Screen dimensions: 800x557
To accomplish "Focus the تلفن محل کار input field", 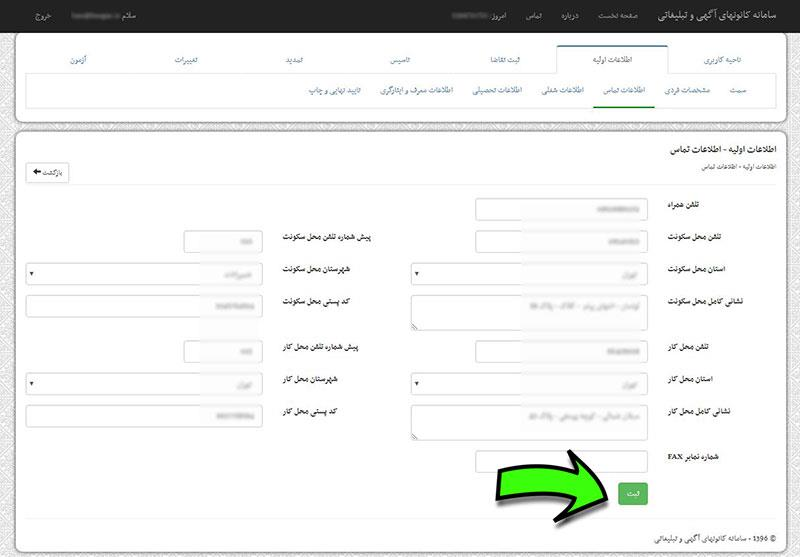I will coord(561,351).
